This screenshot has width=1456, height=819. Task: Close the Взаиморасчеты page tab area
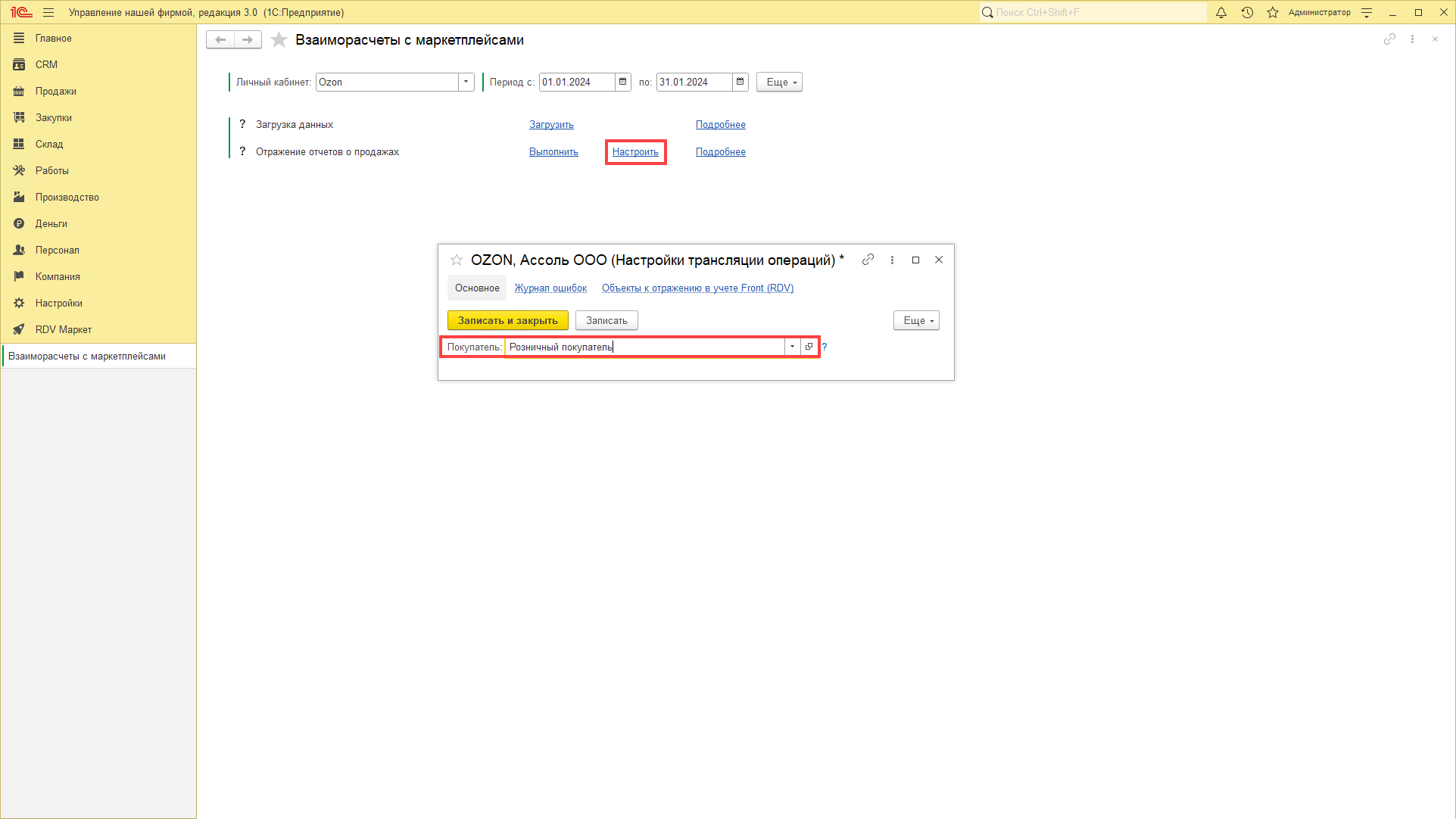[x=1435, y=39]
